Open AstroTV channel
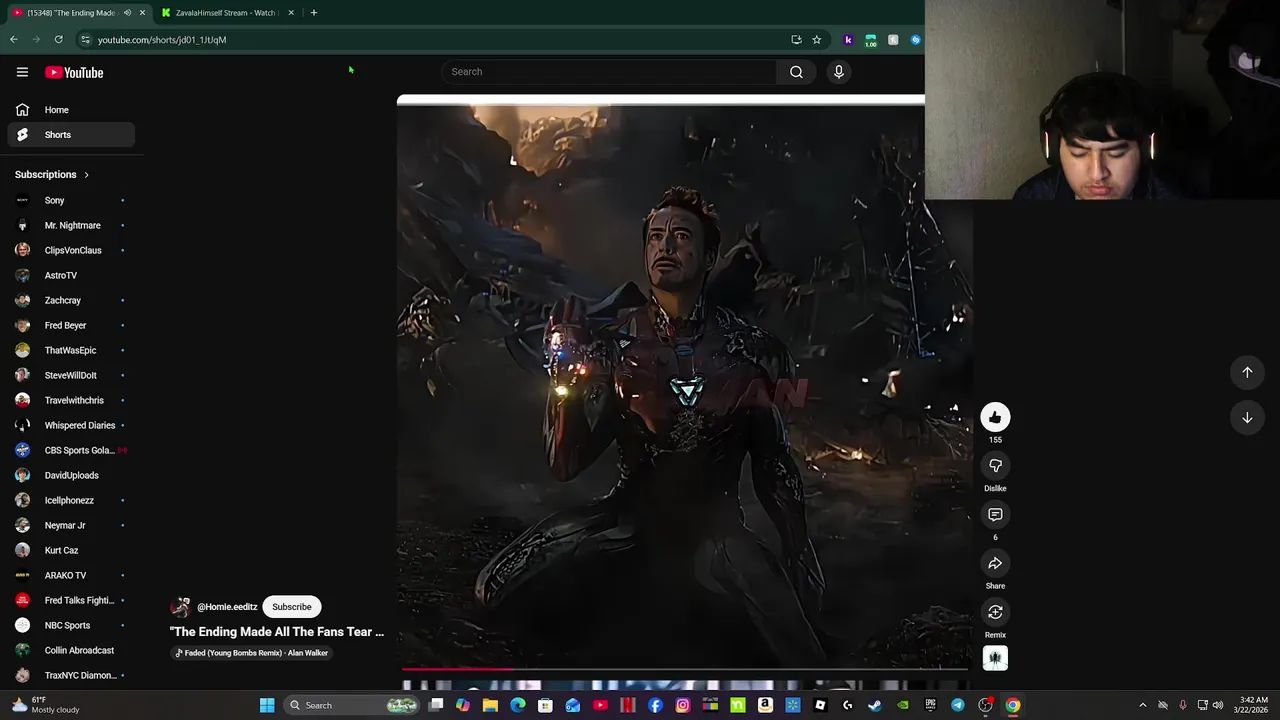Image resolution: width=1280 pixels, height=720 pixels. tap(71, 275)
